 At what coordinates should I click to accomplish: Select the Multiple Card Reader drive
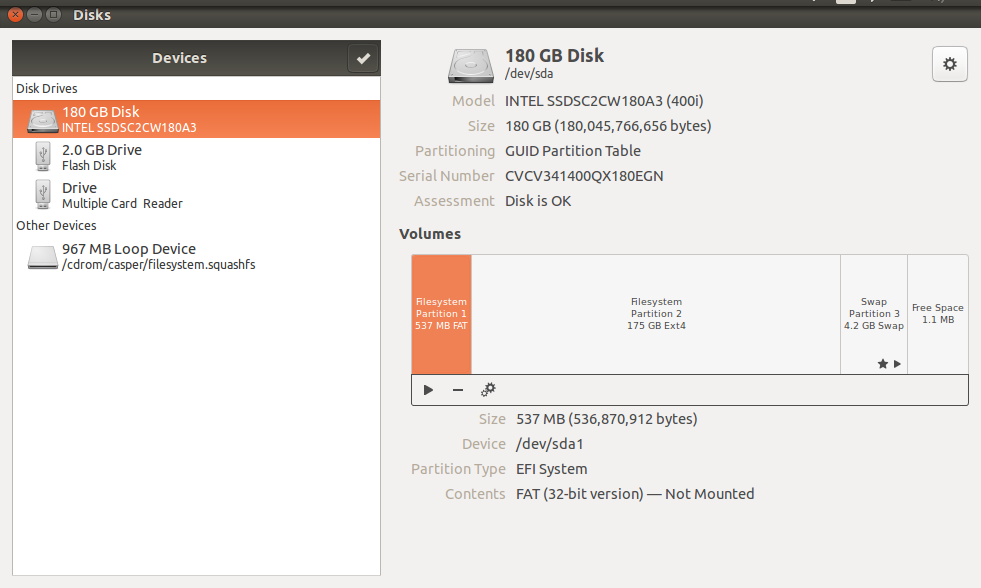196,195
